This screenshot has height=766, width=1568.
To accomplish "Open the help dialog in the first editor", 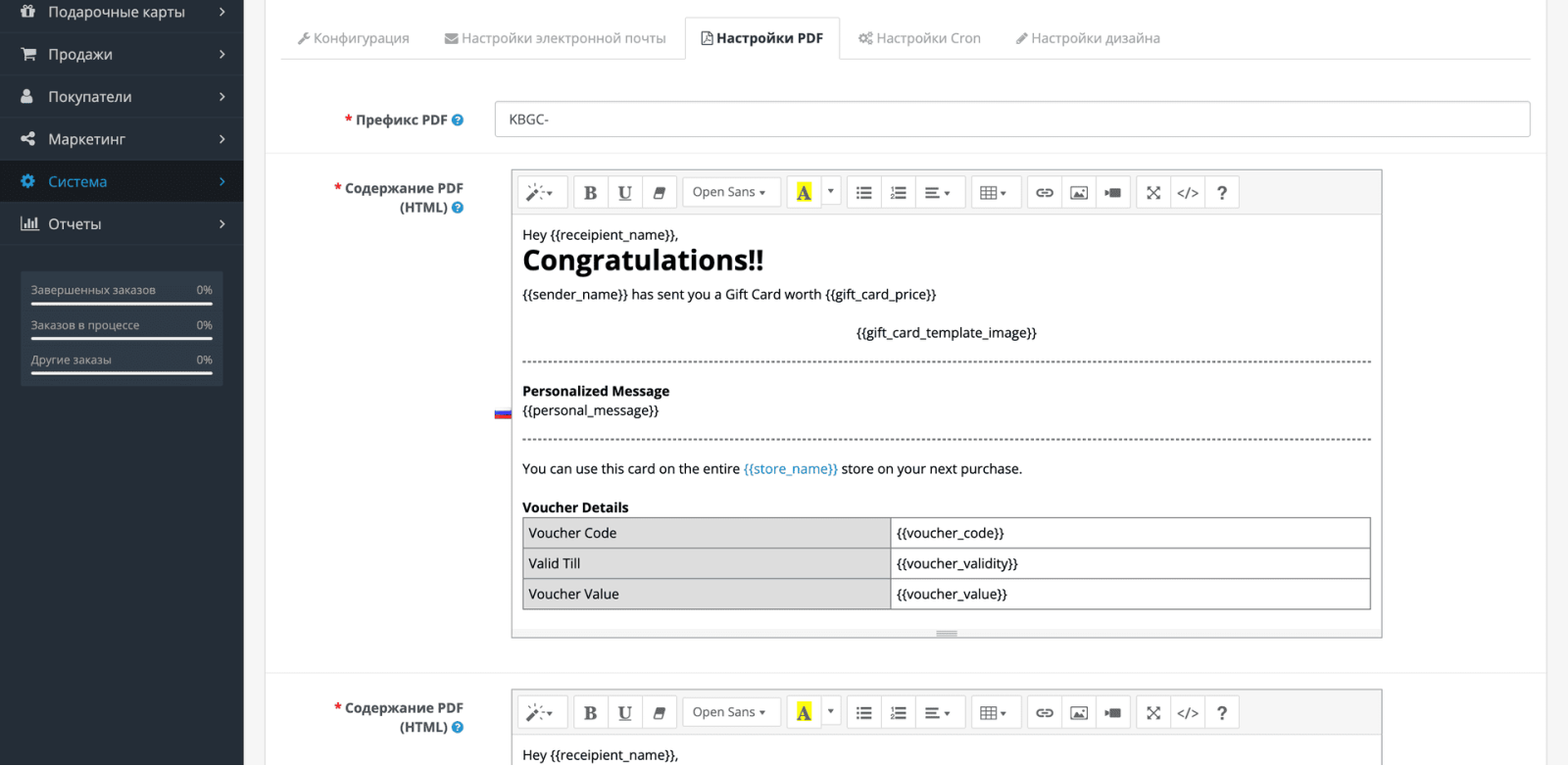I will tap(1222, 193).
